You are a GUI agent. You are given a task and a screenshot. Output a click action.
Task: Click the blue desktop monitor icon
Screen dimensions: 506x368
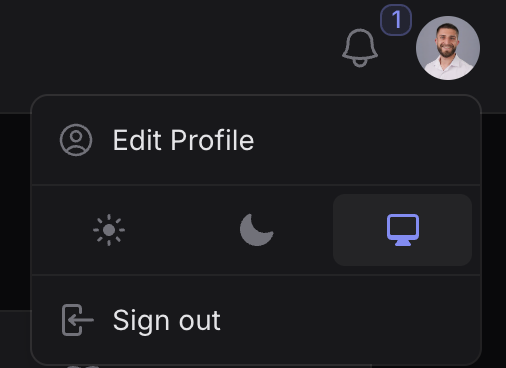[x=403, y=230]
